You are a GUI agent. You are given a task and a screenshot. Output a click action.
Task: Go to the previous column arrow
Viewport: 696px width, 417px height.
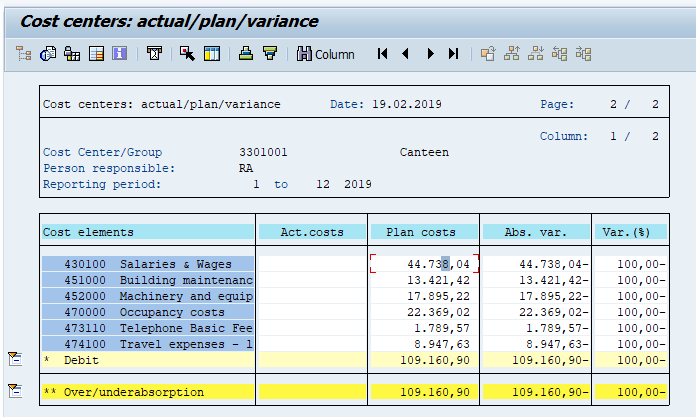point(406,54)
